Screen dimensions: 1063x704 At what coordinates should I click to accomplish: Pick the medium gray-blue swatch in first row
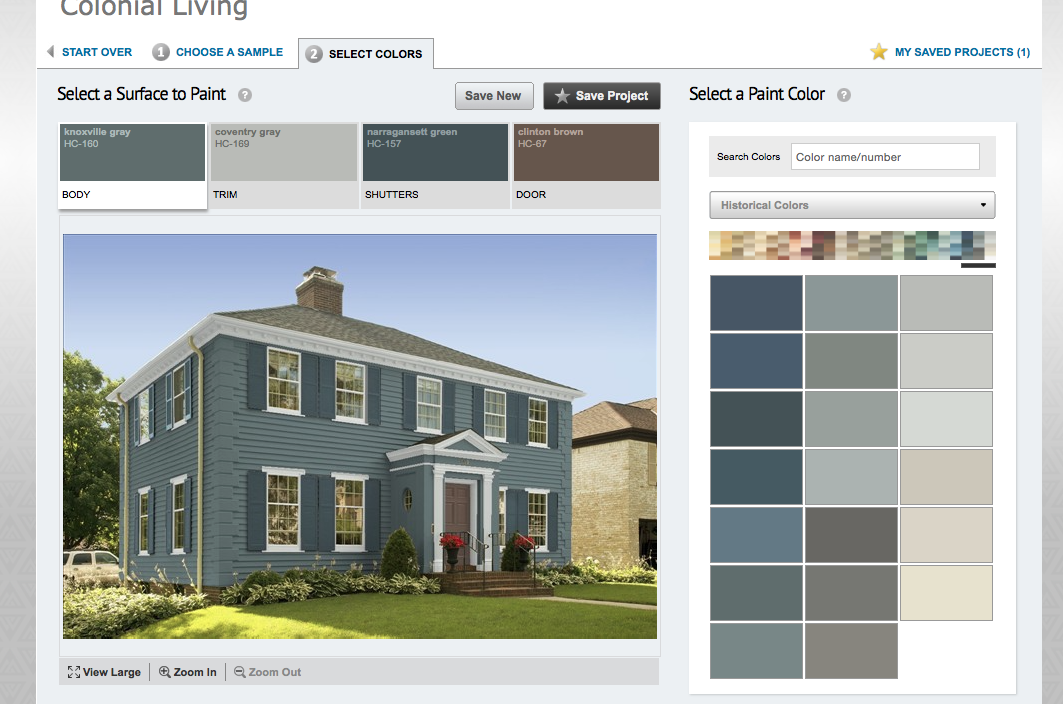point(851,302)
